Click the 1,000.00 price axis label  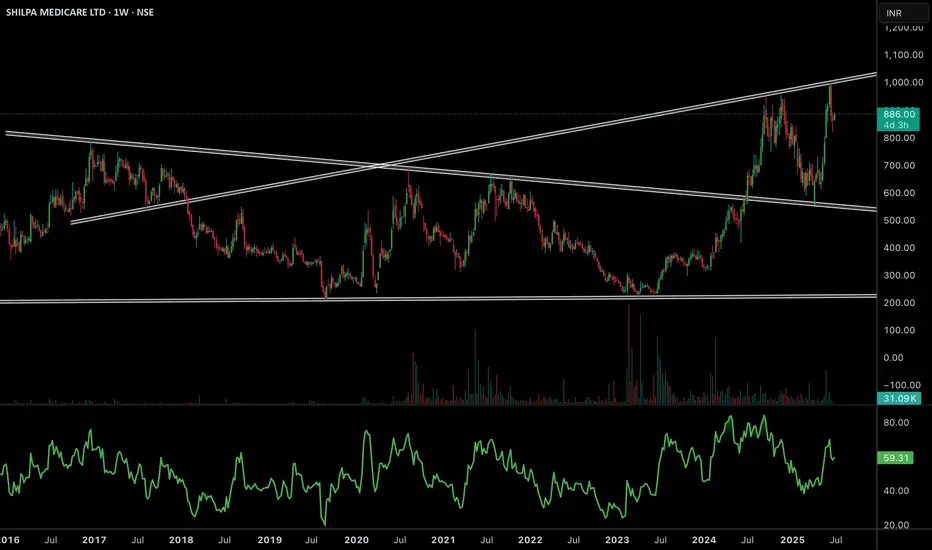[903, 83]
